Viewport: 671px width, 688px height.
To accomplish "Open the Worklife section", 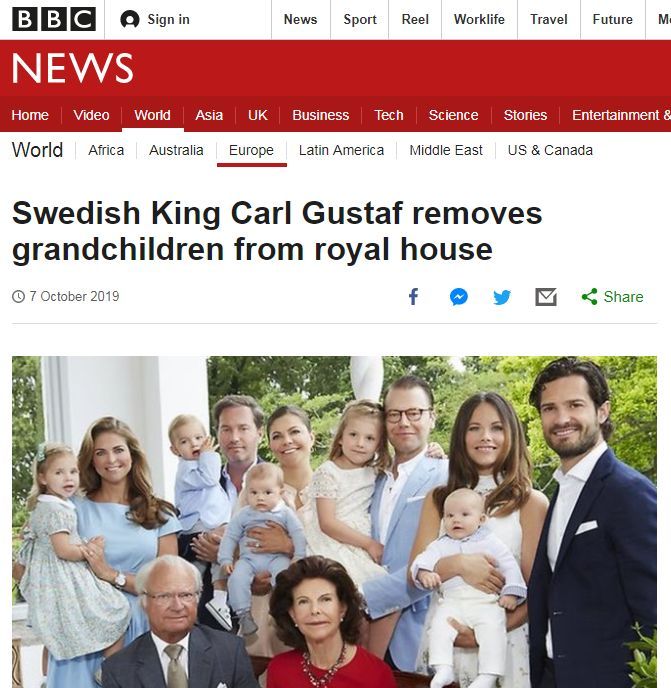I will (x=479, y=19).
